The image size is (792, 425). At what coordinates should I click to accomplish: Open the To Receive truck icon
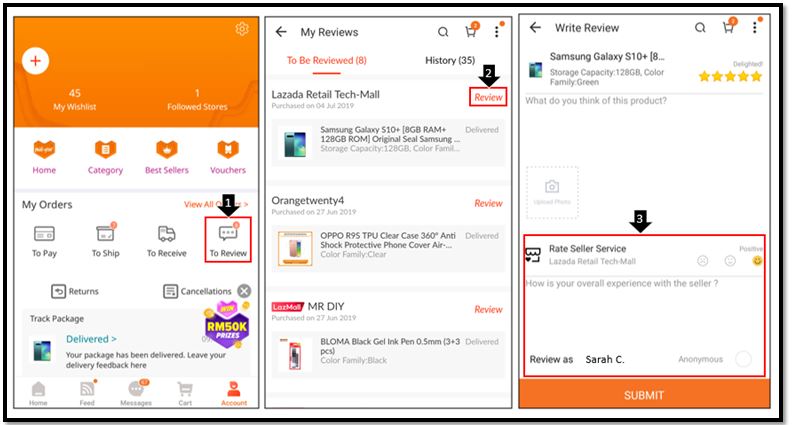tap(166, 234)
